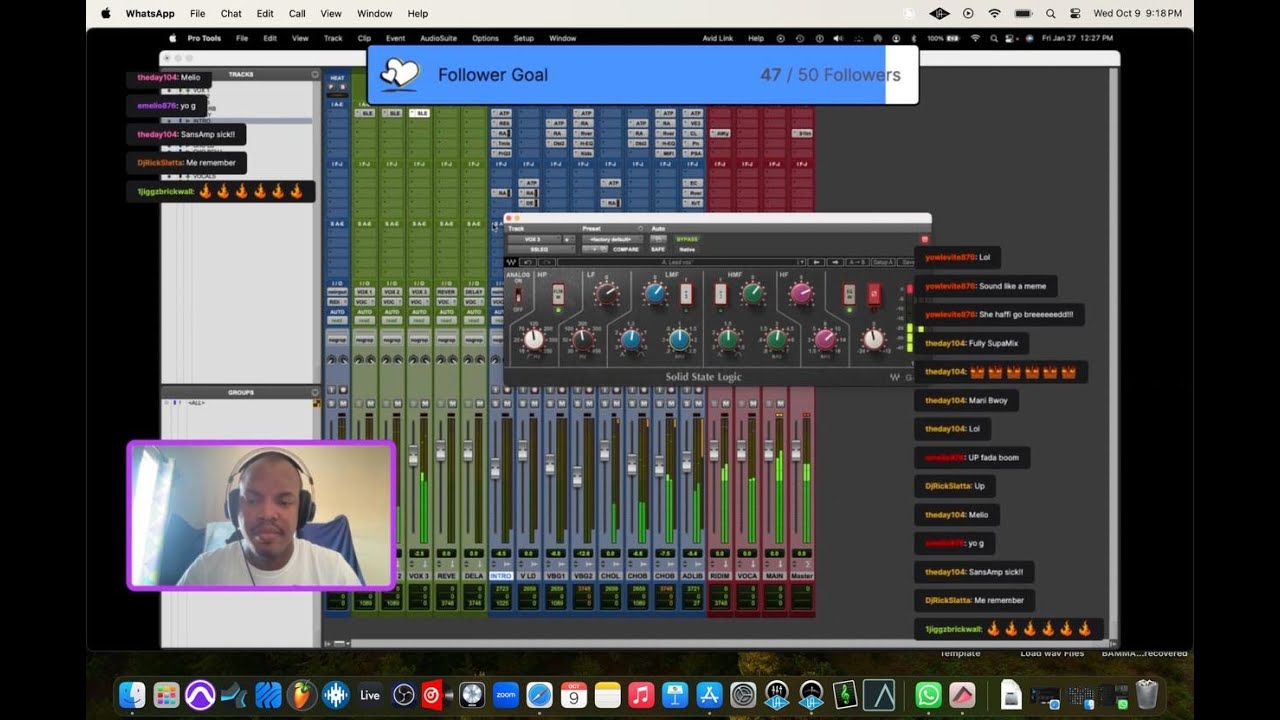
Task: Toggle the red phase invert button
Action: tap(874, 294)
